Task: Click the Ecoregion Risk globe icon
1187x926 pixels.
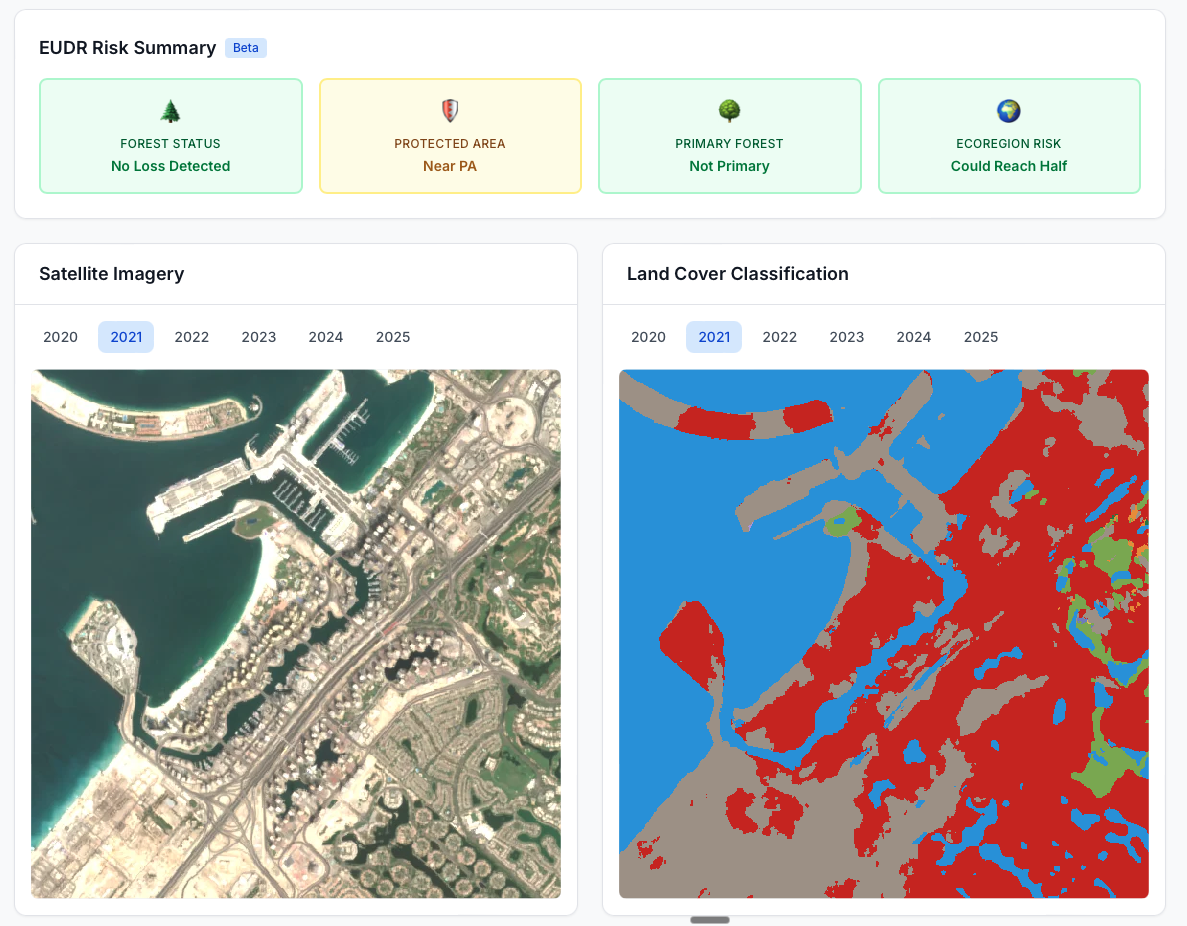Action: tap(1008, 111)
